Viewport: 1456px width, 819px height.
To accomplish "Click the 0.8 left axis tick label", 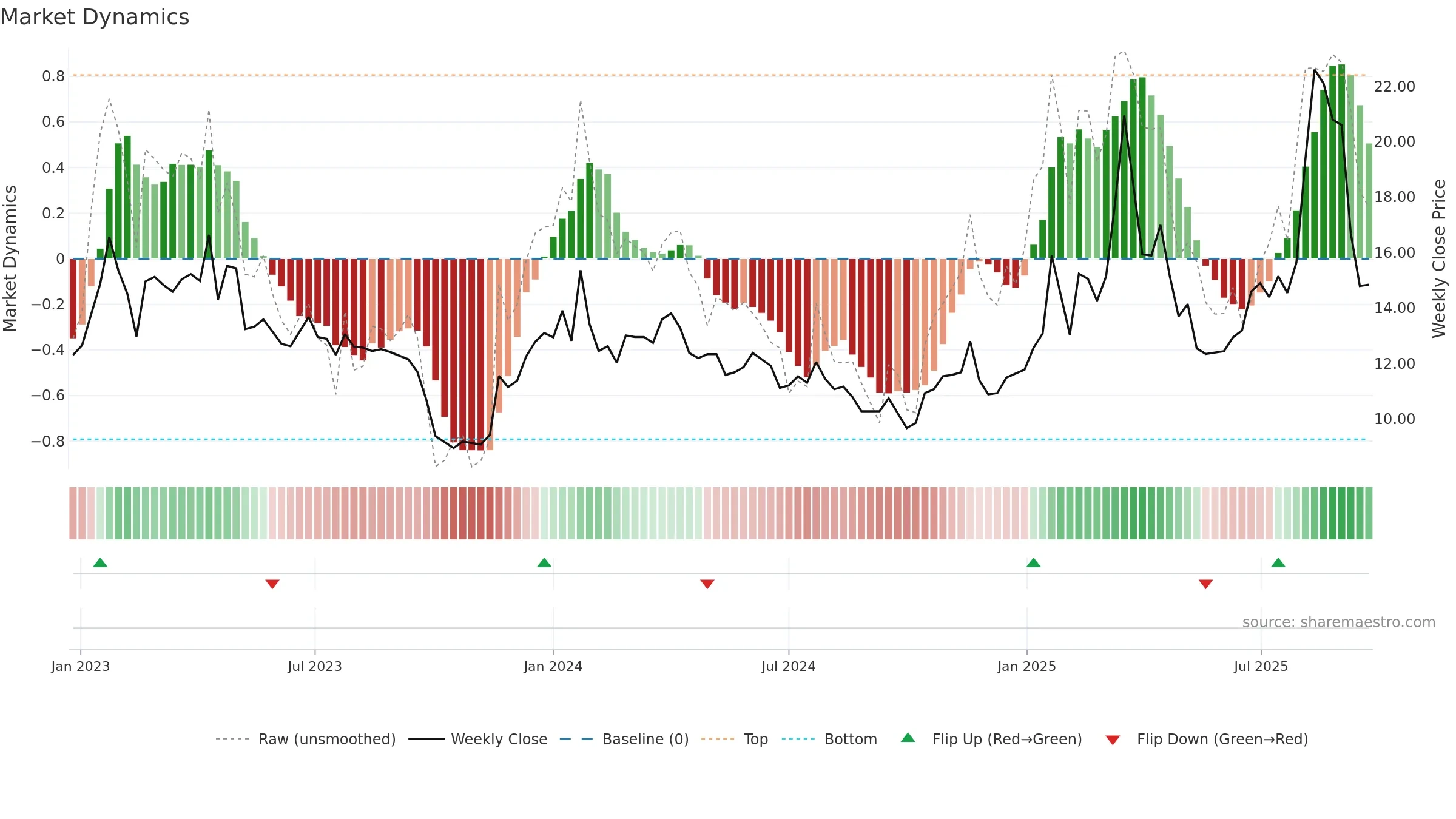I will (53, 76).
